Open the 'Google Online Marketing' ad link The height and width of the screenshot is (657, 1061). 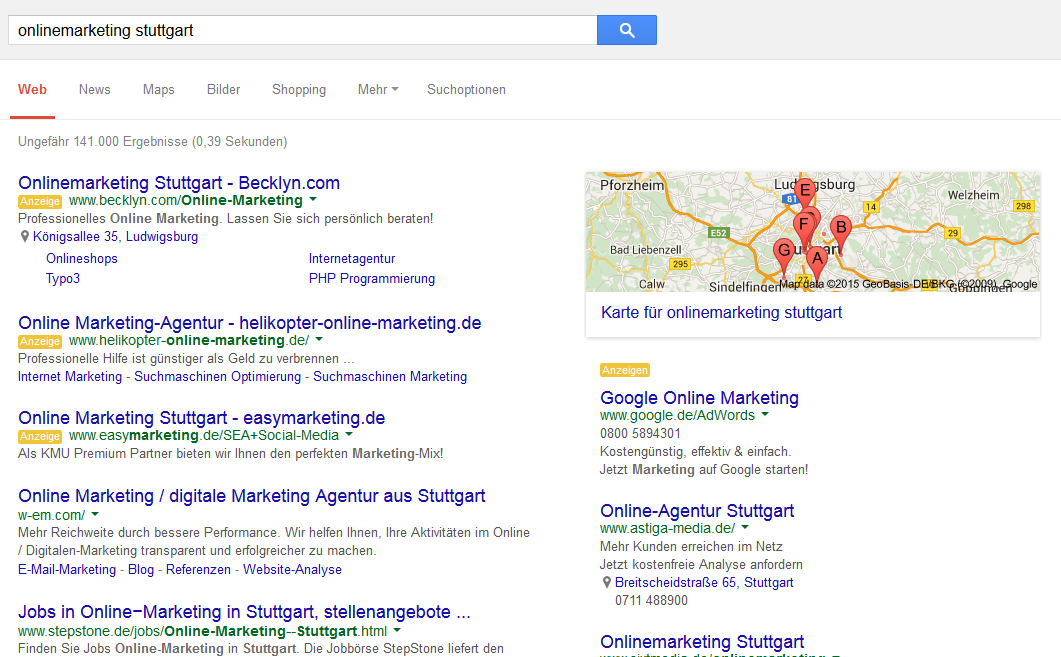point(698,397)
